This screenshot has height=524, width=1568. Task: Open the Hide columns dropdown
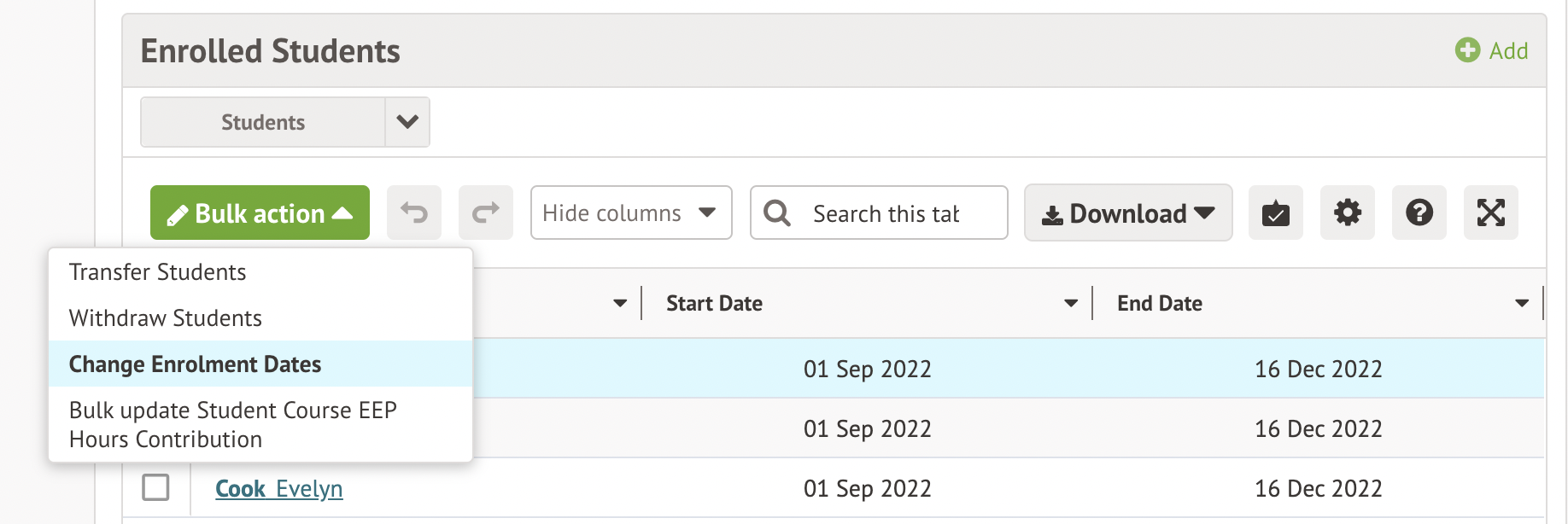click(630, 213)
